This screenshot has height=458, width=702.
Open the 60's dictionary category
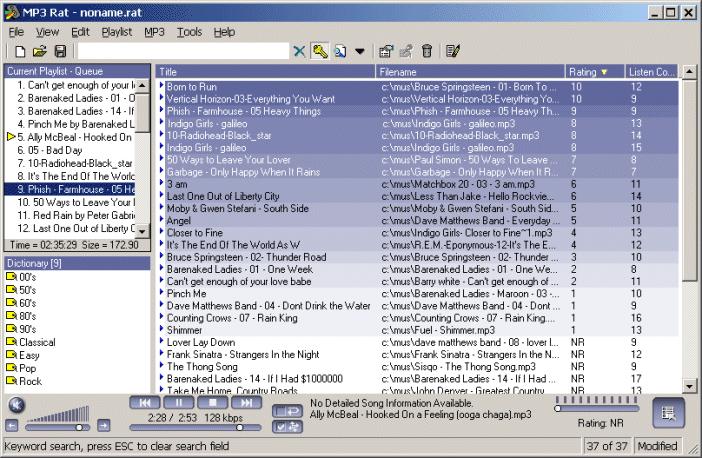coord(21,303)
